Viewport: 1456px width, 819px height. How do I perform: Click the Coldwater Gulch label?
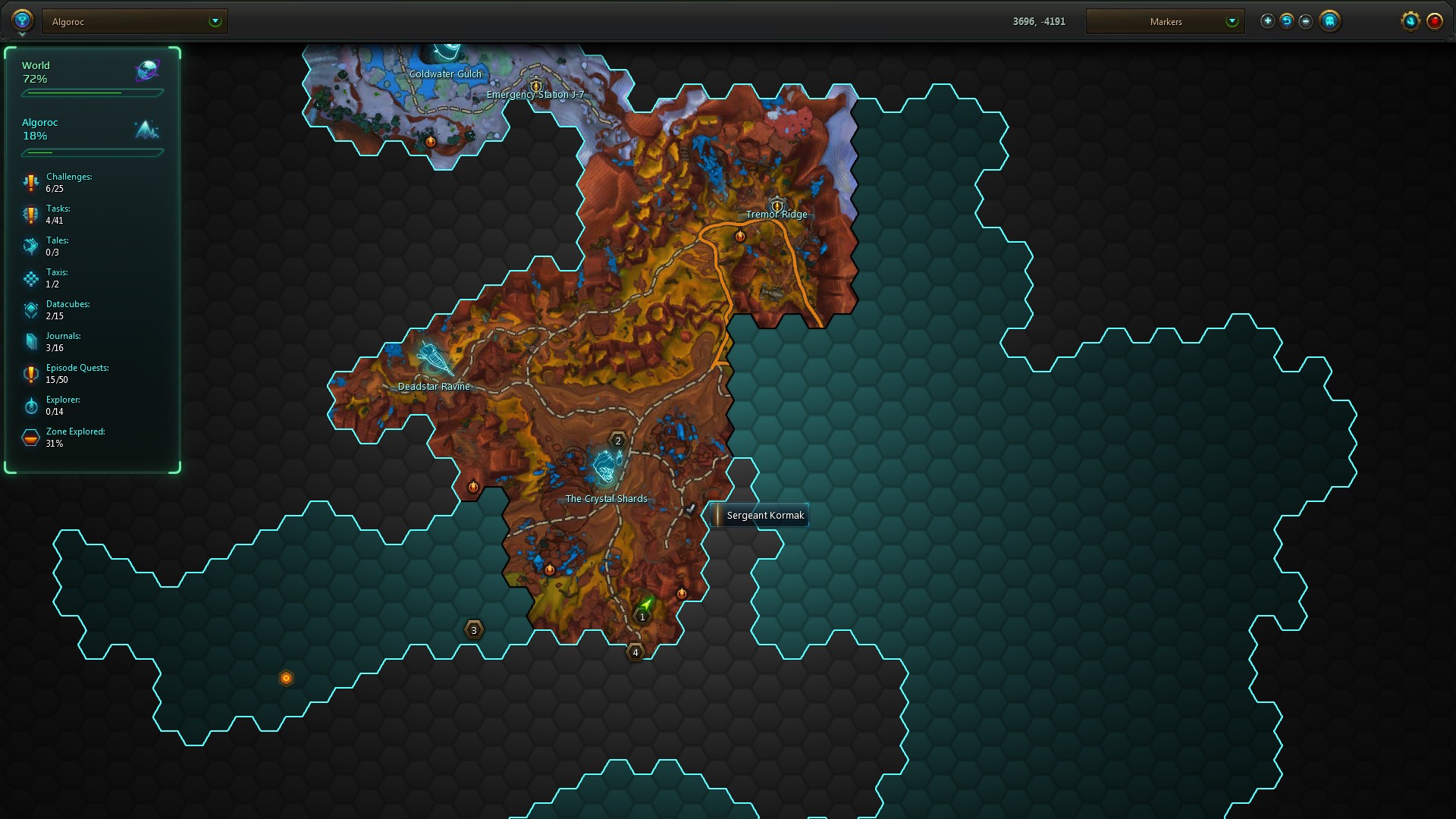click(x=445, y=74)
